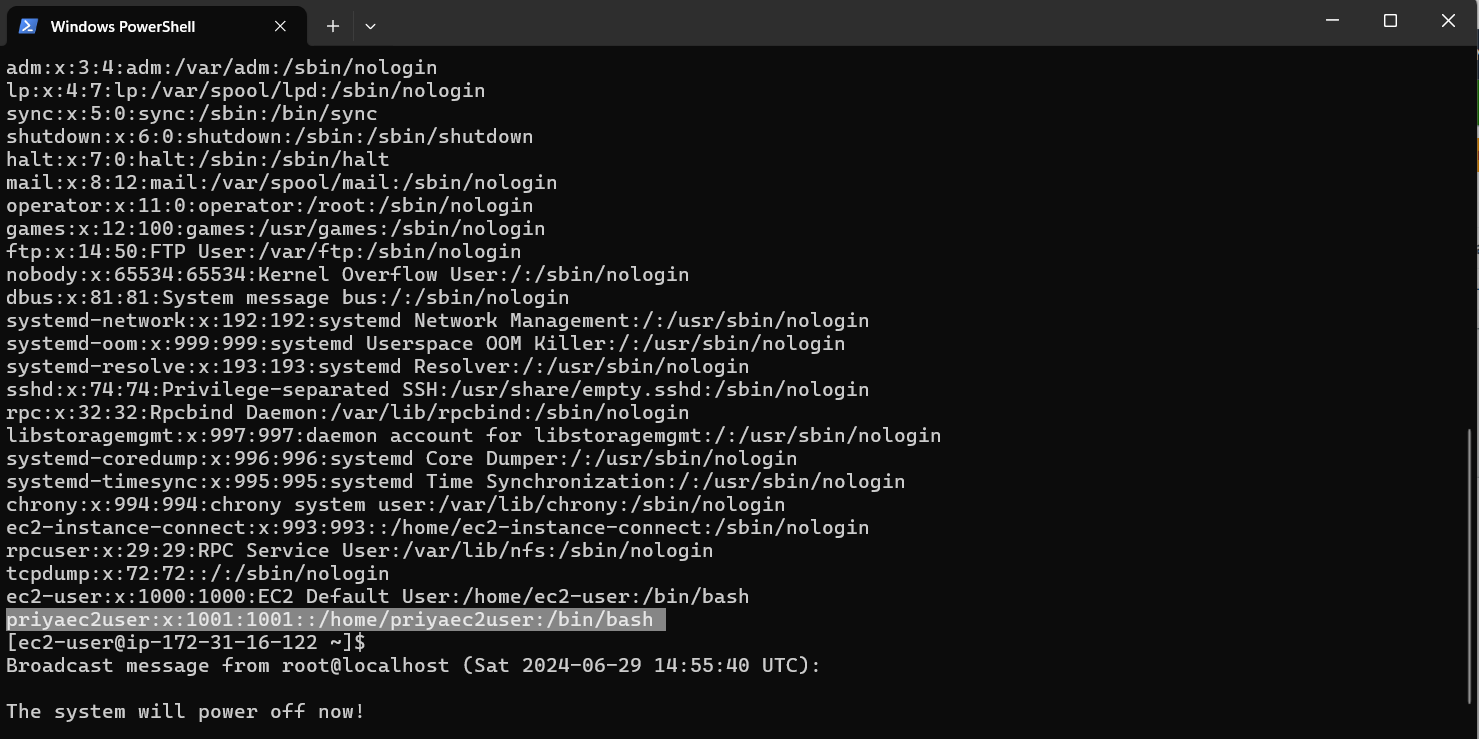Close the Windows PowerShell tab

click(x=281, y=26)
